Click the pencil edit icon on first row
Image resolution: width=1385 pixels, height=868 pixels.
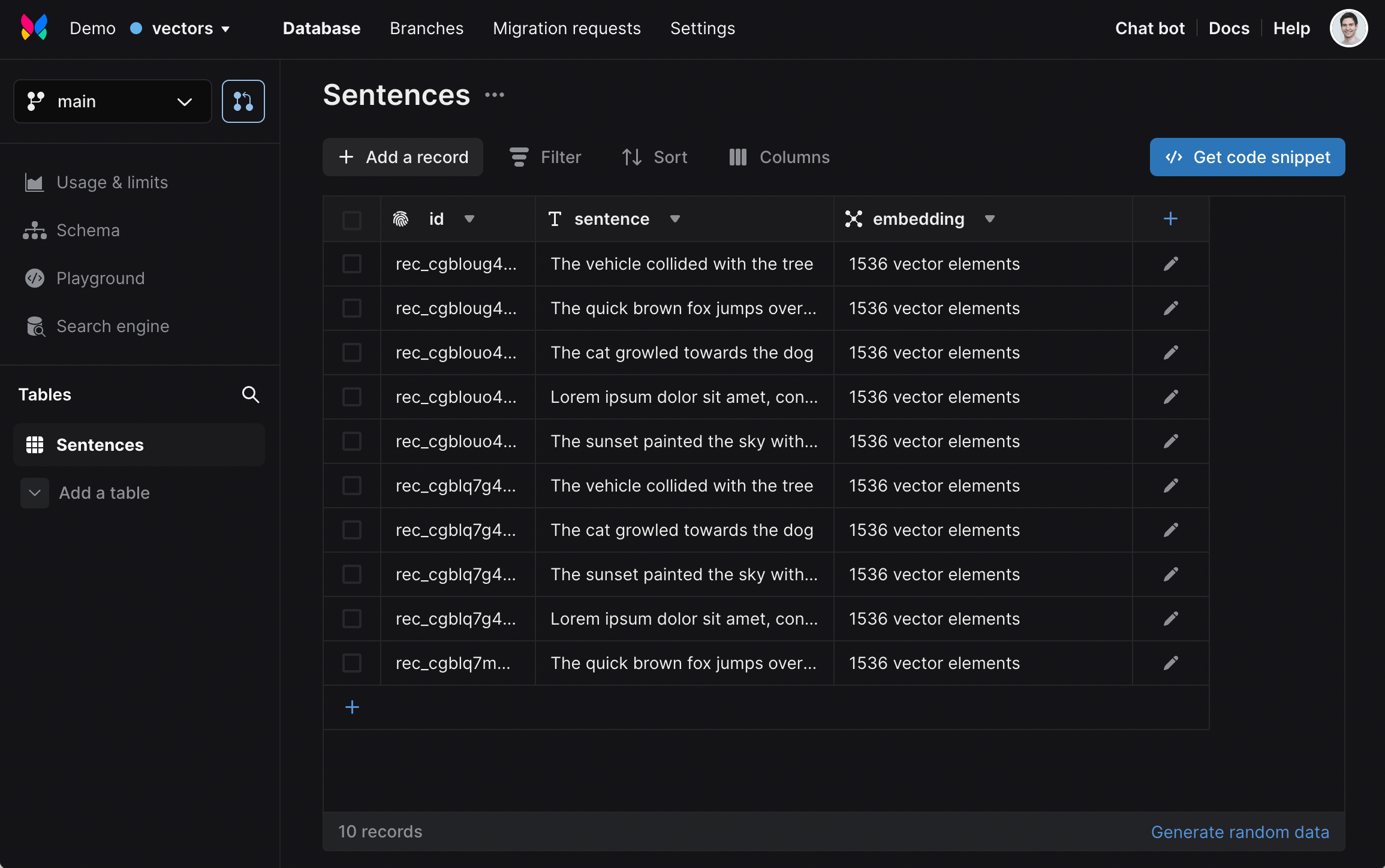(1170, 264)
